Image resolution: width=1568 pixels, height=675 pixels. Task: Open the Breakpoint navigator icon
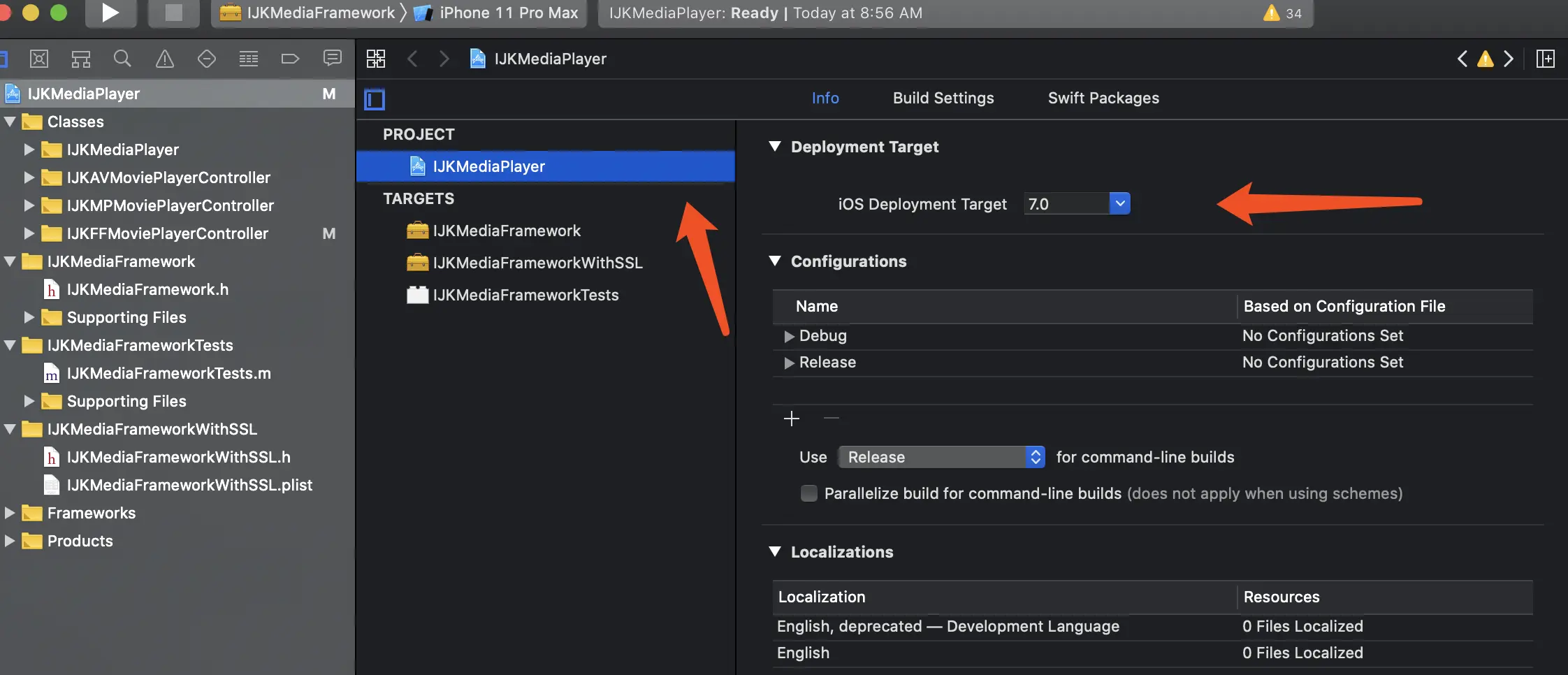click(x=290, y=59)
